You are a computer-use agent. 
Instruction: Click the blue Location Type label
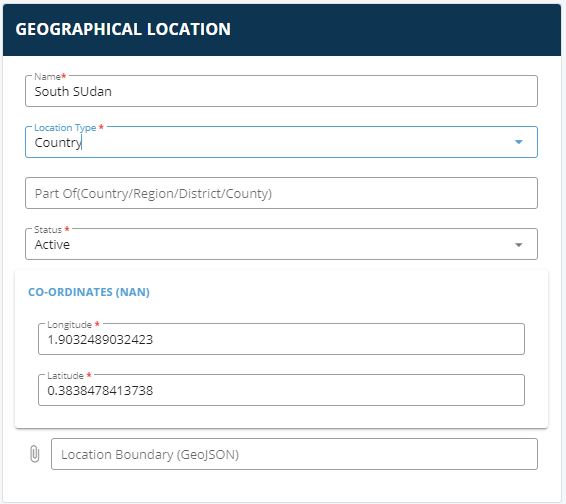click(65, 128)
